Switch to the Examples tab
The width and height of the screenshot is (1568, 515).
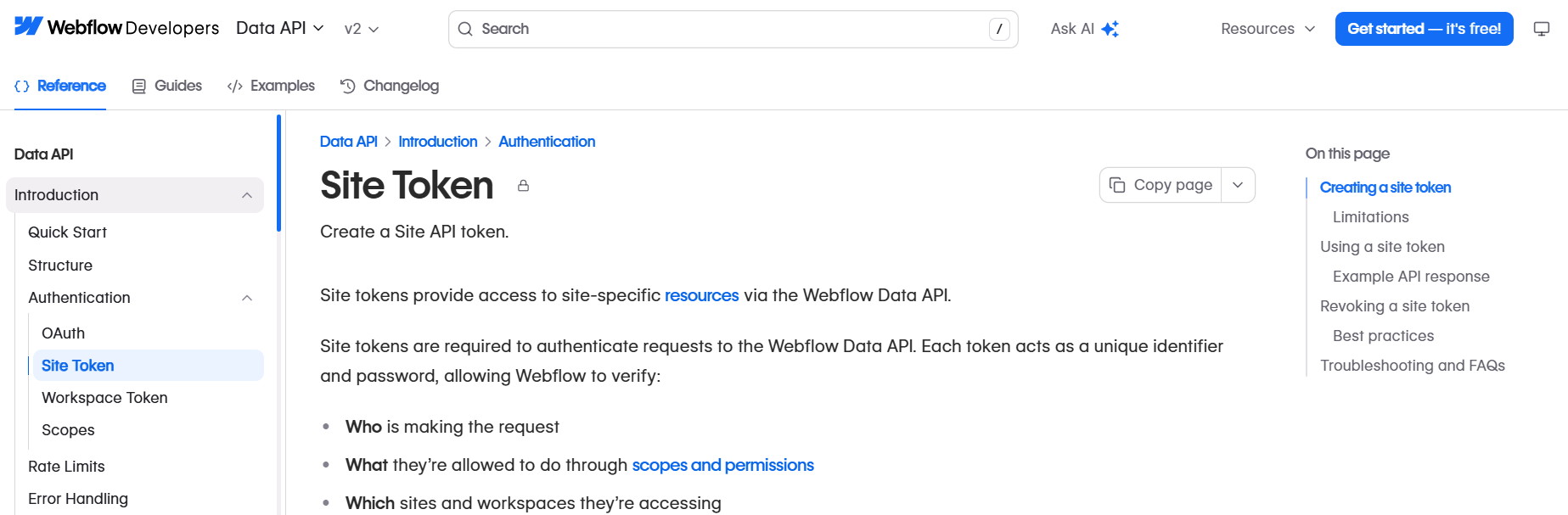(x=271, y=86)
